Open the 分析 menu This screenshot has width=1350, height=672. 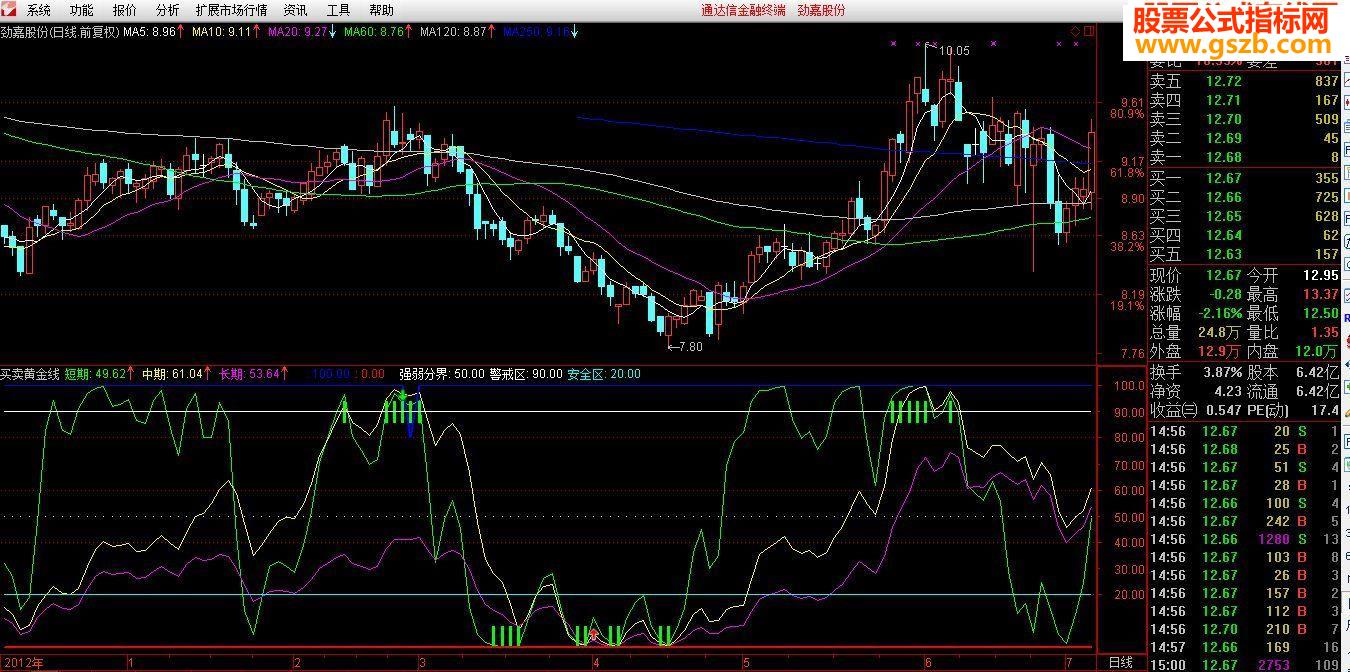(168, 10)
